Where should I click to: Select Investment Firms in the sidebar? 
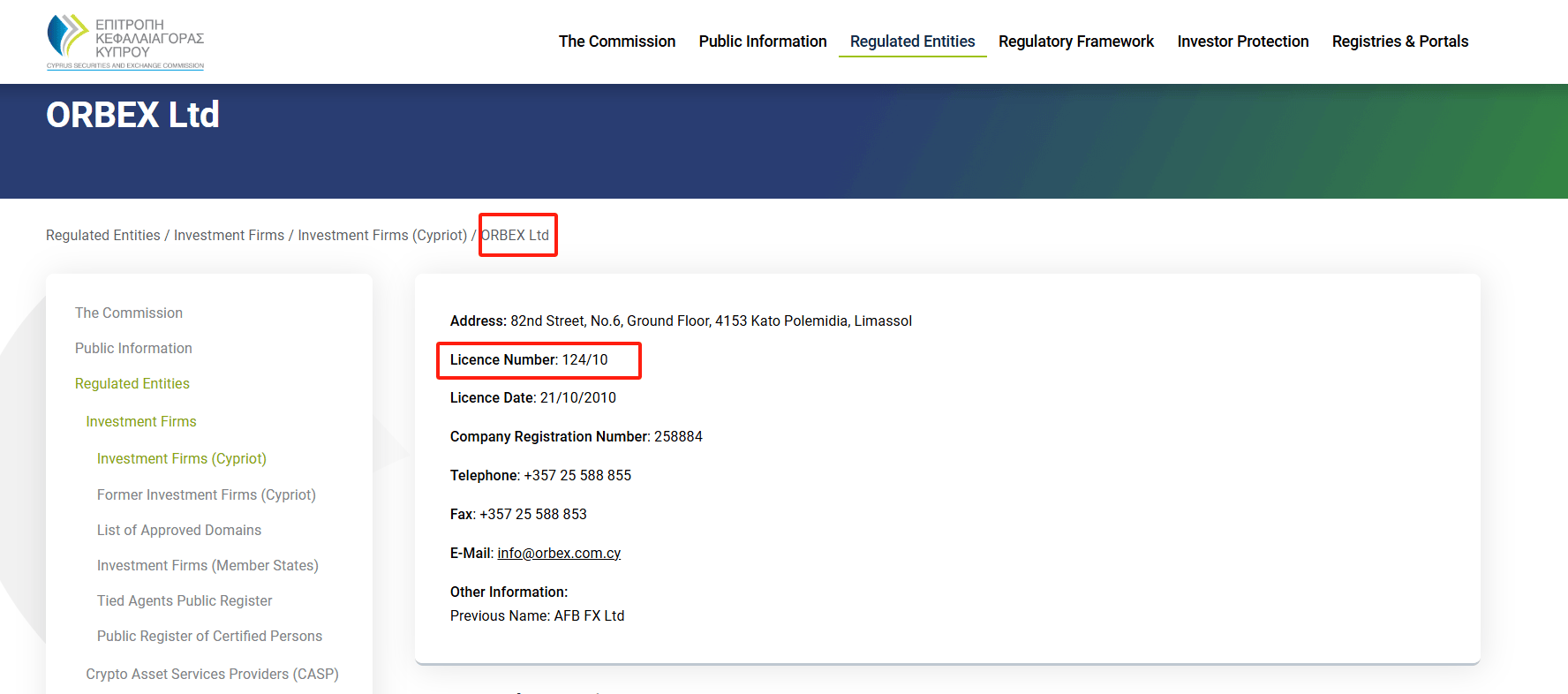tap(141, 421)
